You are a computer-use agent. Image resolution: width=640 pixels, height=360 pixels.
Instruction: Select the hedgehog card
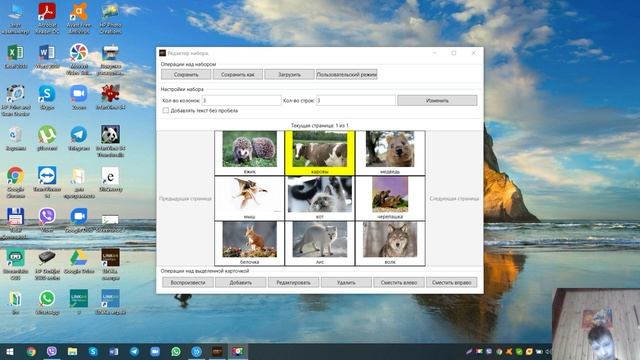pos(249,153)
